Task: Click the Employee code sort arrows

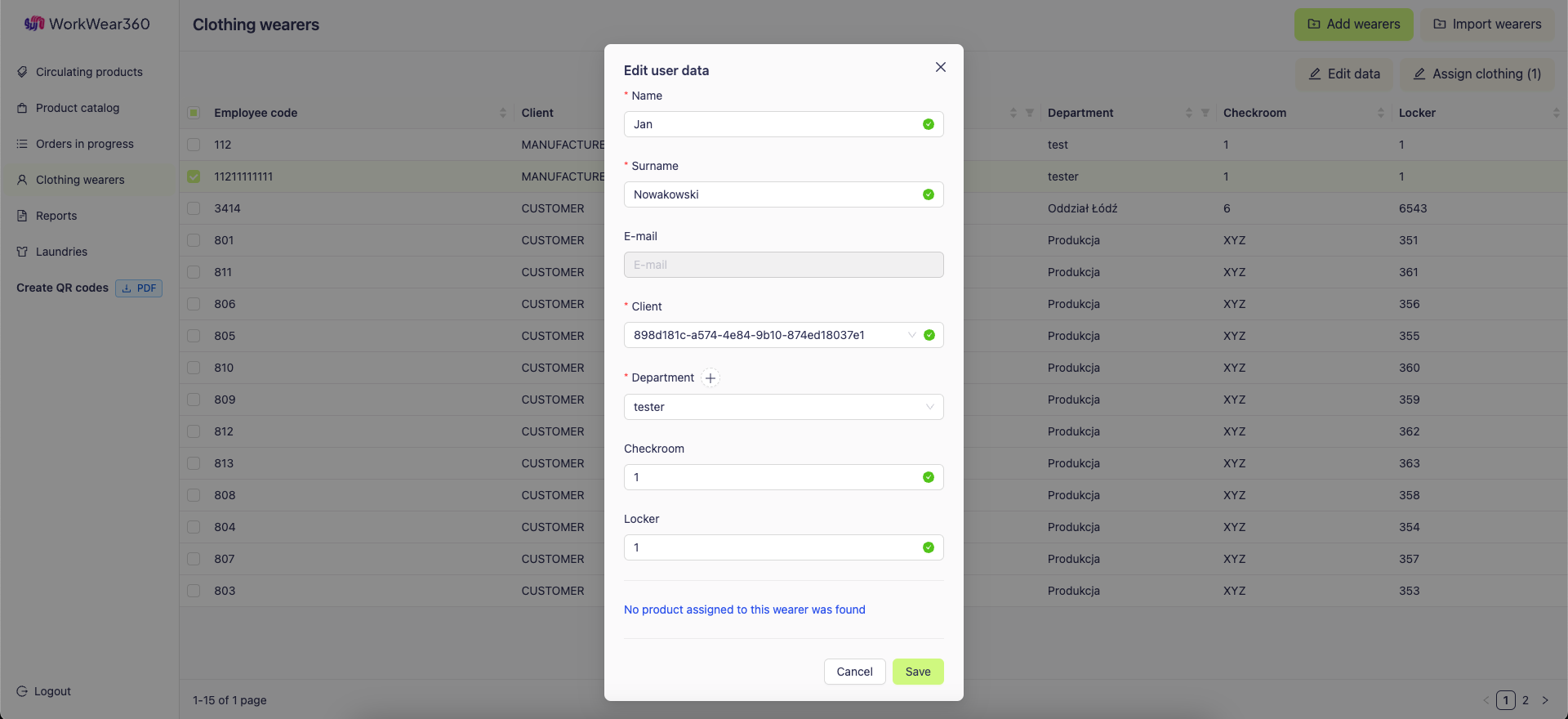Action: pos(503,113)
